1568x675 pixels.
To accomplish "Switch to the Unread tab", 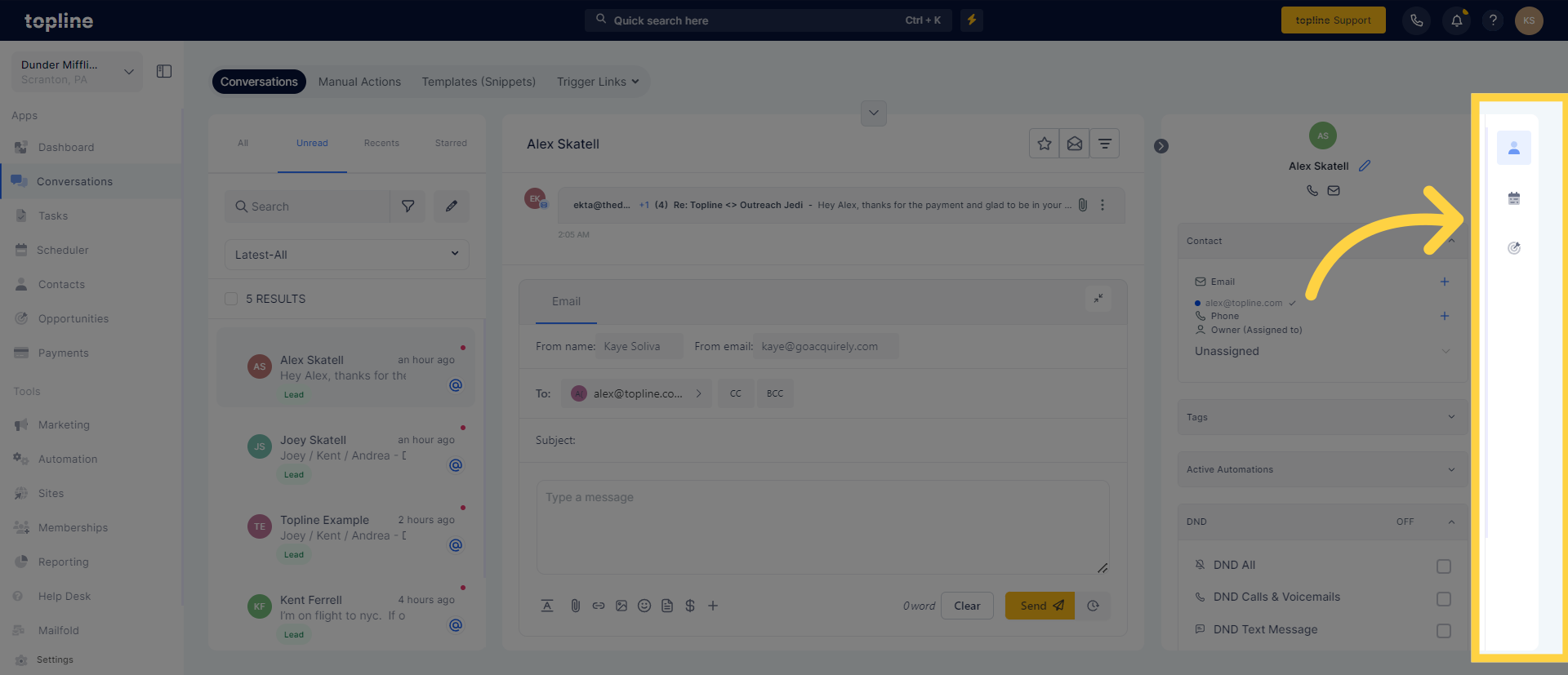I will [x=312, y=143].
